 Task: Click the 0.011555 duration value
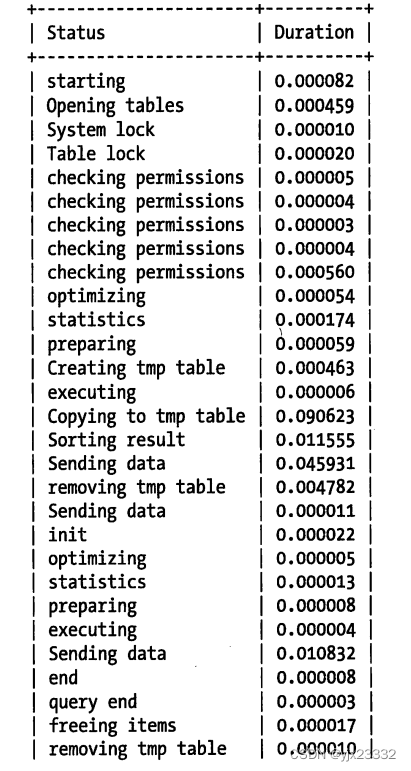click(315, 440)
